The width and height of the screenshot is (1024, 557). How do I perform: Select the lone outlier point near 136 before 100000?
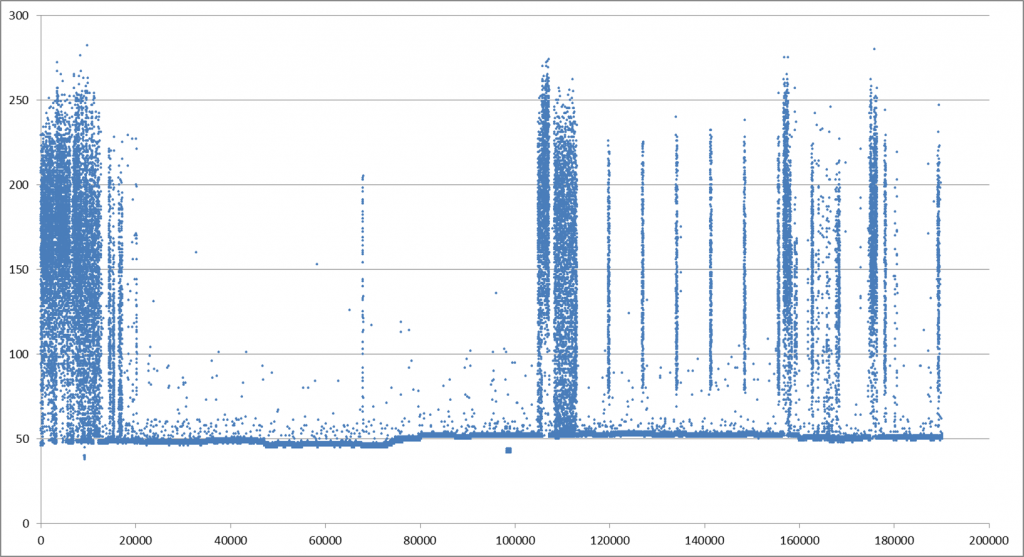[x=495, y=293]
